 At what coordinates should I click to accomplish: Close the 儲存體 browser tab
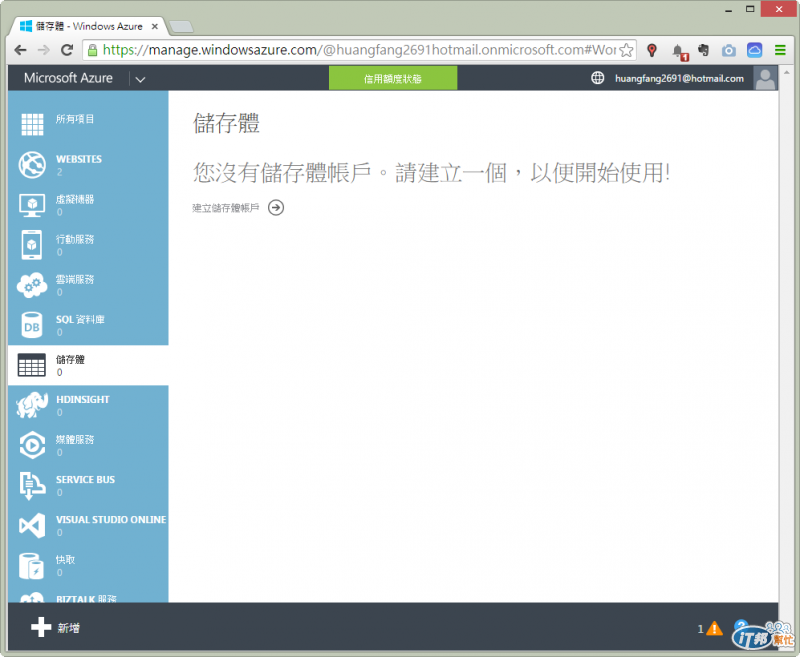point(155,26)
